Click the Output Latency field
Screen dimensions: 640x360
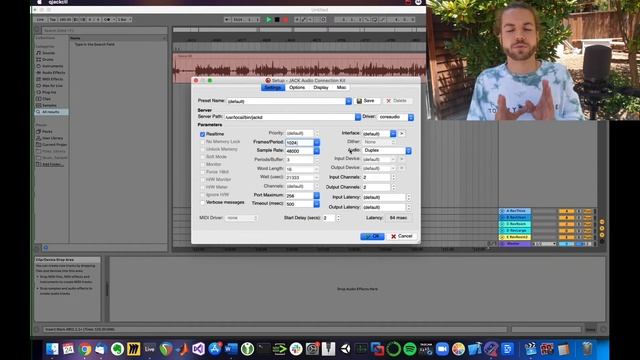384,207
